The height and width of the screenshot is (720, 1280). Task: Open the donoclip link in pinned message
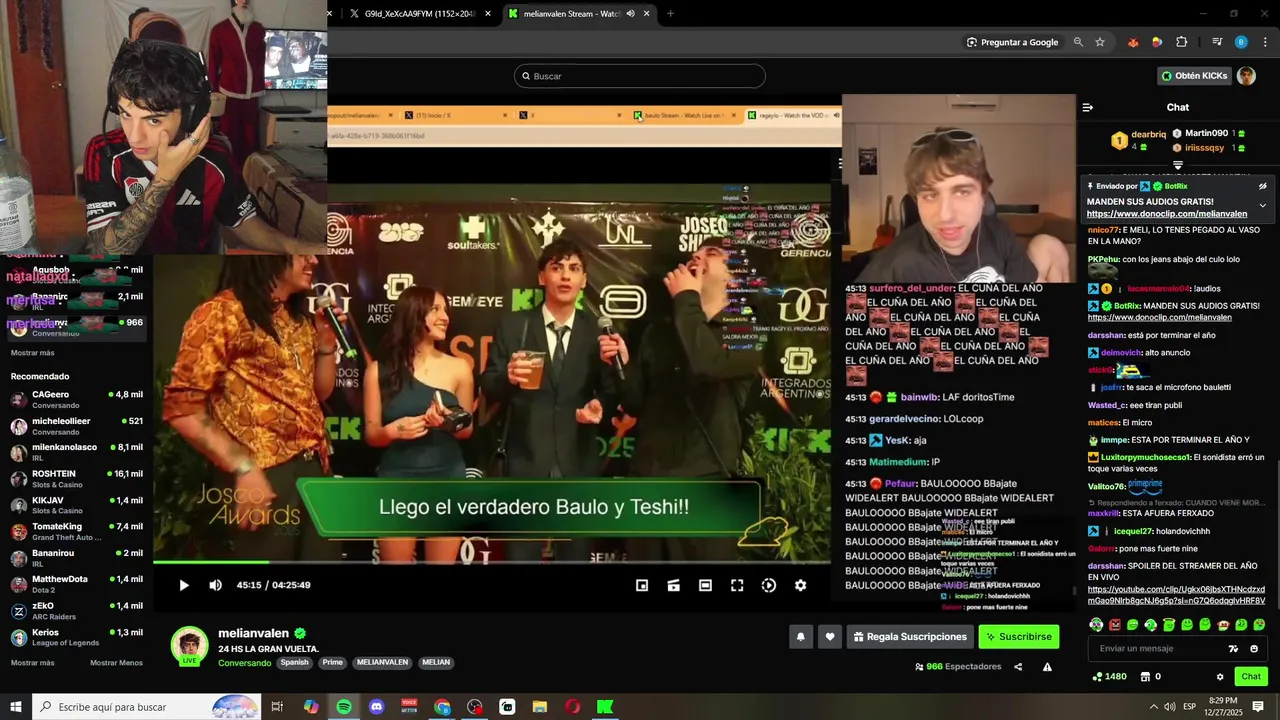click(x=1167, y=214)
